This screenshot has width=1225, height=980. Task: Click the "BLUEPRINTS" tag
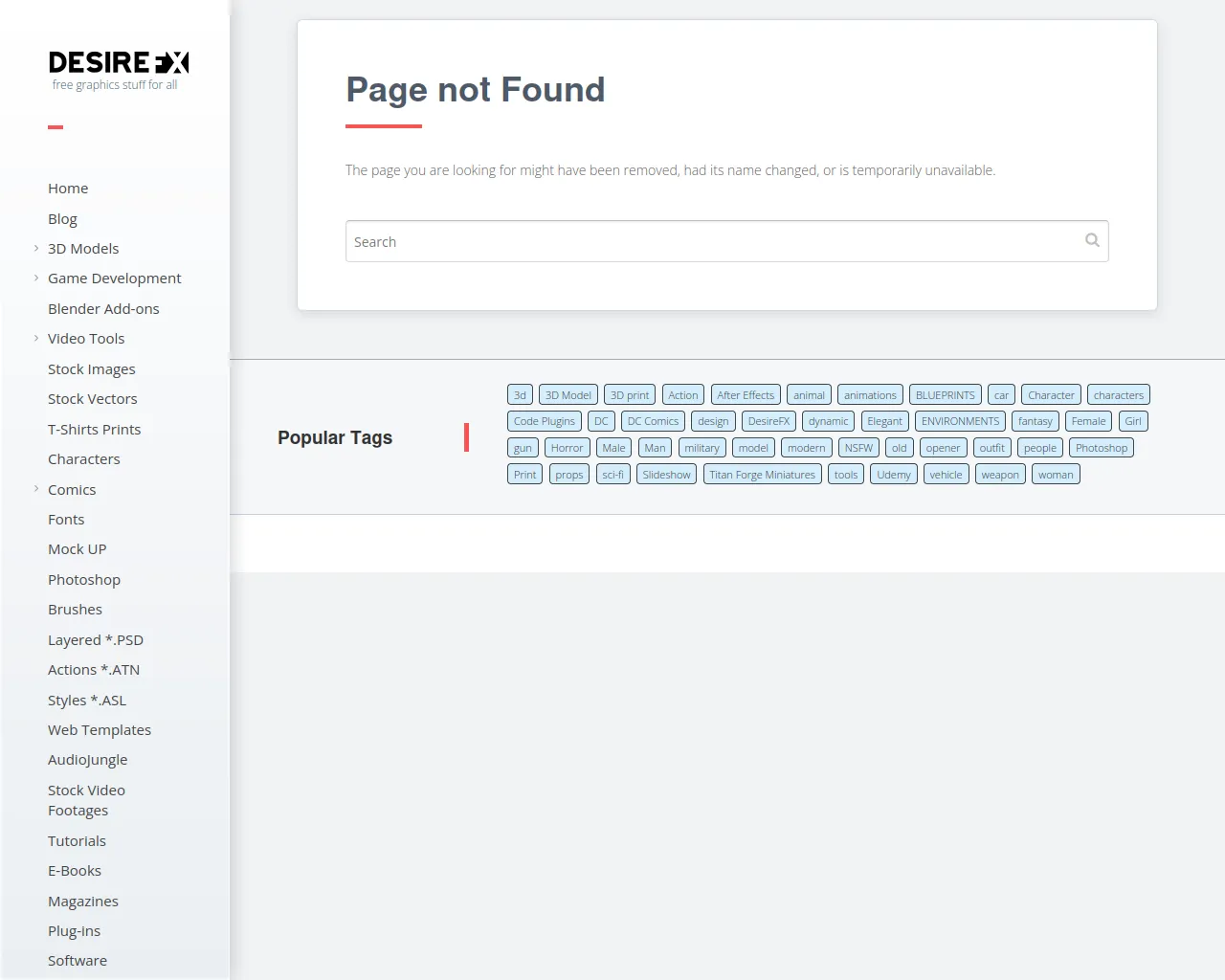pyautogui.click(x=945, y=394)
